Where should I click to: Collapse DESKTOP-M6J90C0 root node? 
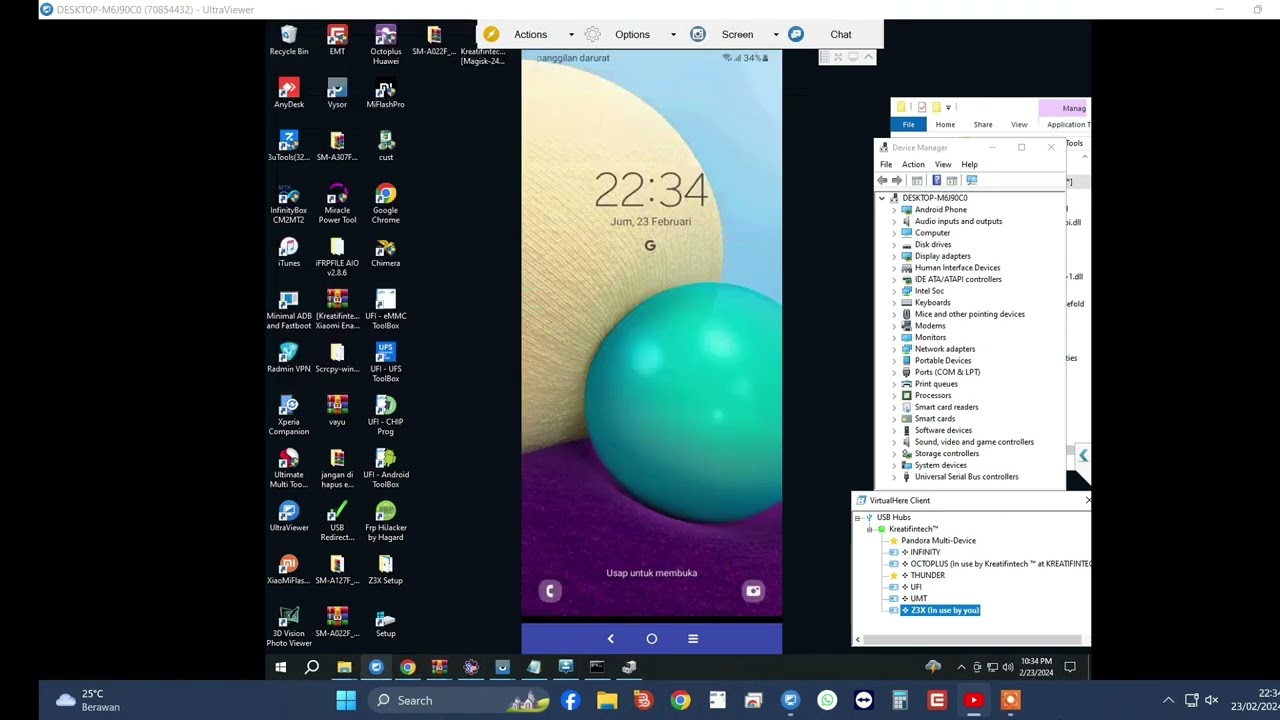882,198
